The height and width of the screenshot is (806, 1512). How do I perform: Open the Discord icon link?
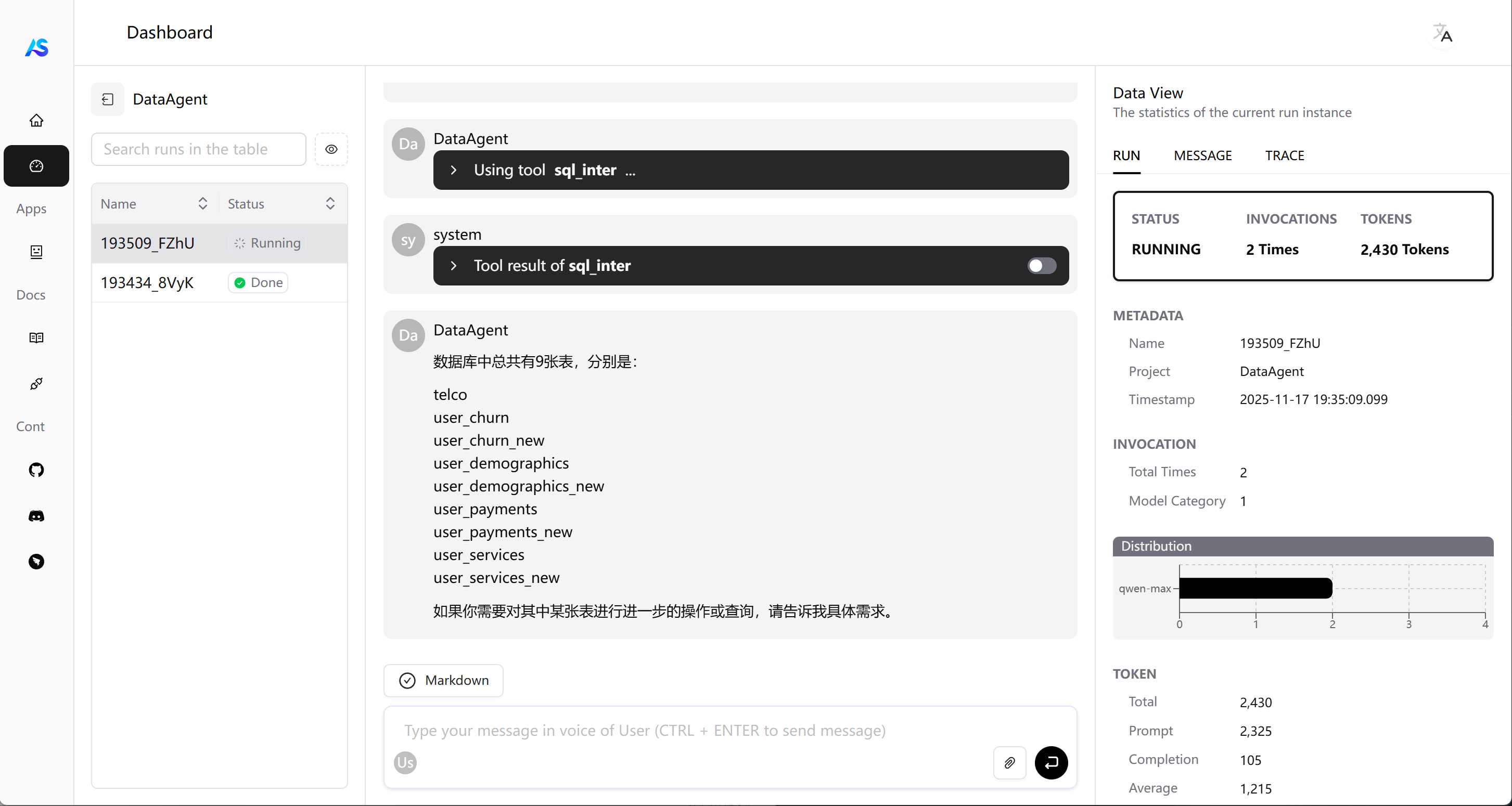coord(36,516)
